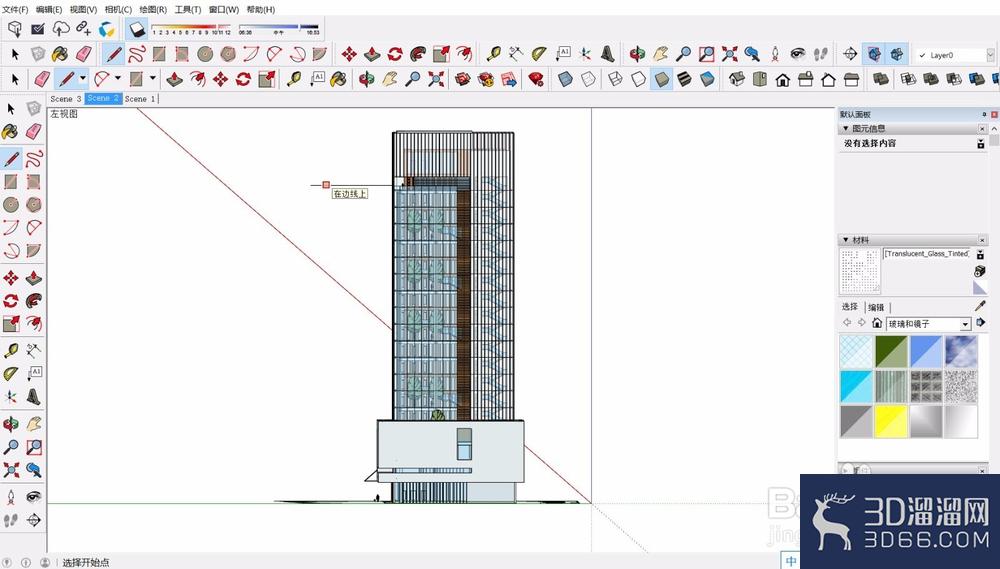The width and height of the screenshot is (1000, 569).
Task: Switch to the 编辑 tab in materials
Action: (x=876, y=307)
